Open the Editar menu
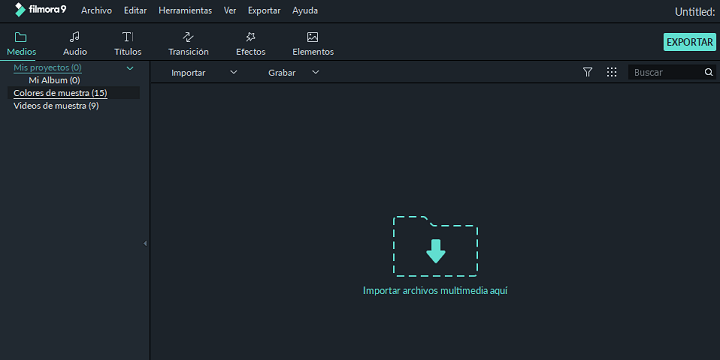The width and height of the screenshot is (720, 360). 135,11
